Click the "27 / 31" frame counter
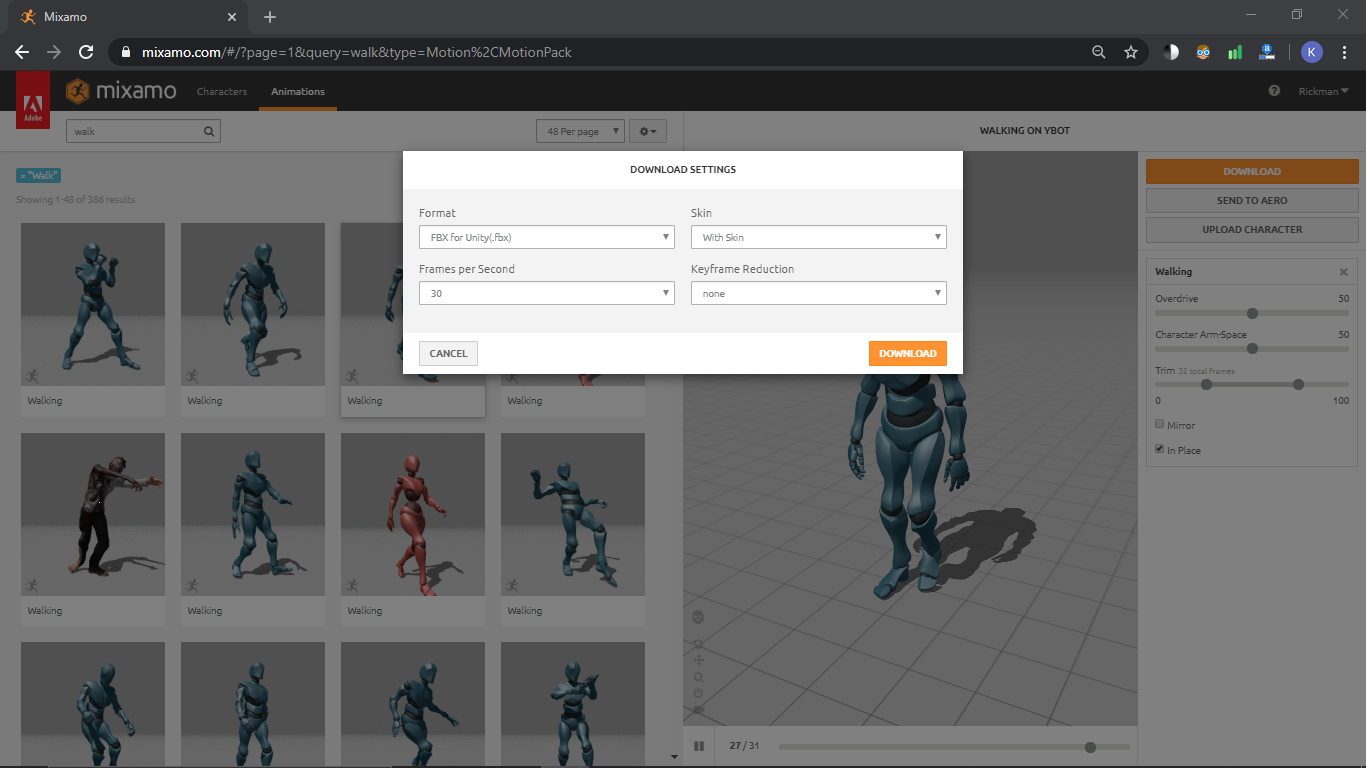The width and height of the screenshot is (1366, 768). point(745,746)
